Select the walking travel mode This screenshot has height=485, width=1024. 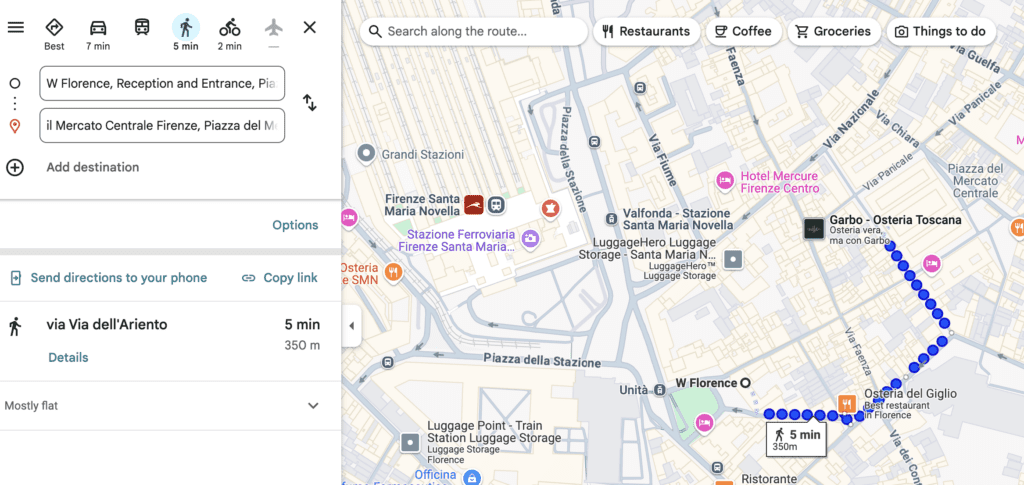(186, 27)
